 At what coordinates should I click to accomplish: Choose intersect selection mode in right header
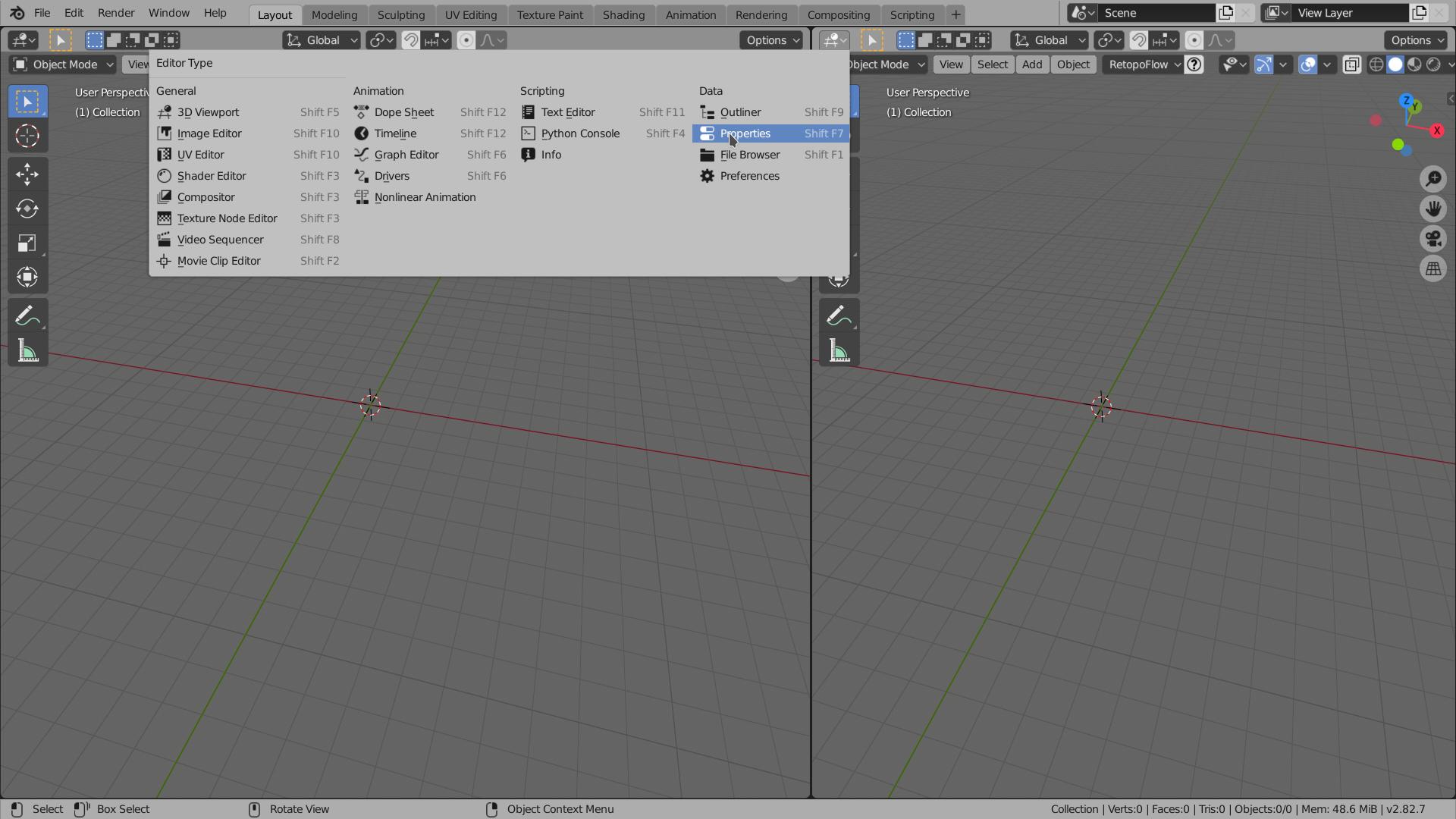982,40
